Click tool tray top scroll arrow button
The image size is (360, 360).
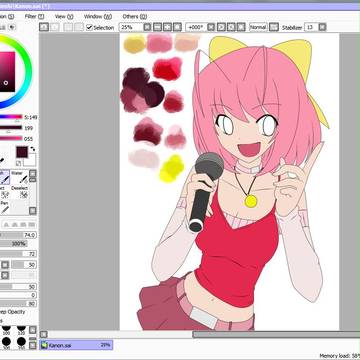coord(33,174)
